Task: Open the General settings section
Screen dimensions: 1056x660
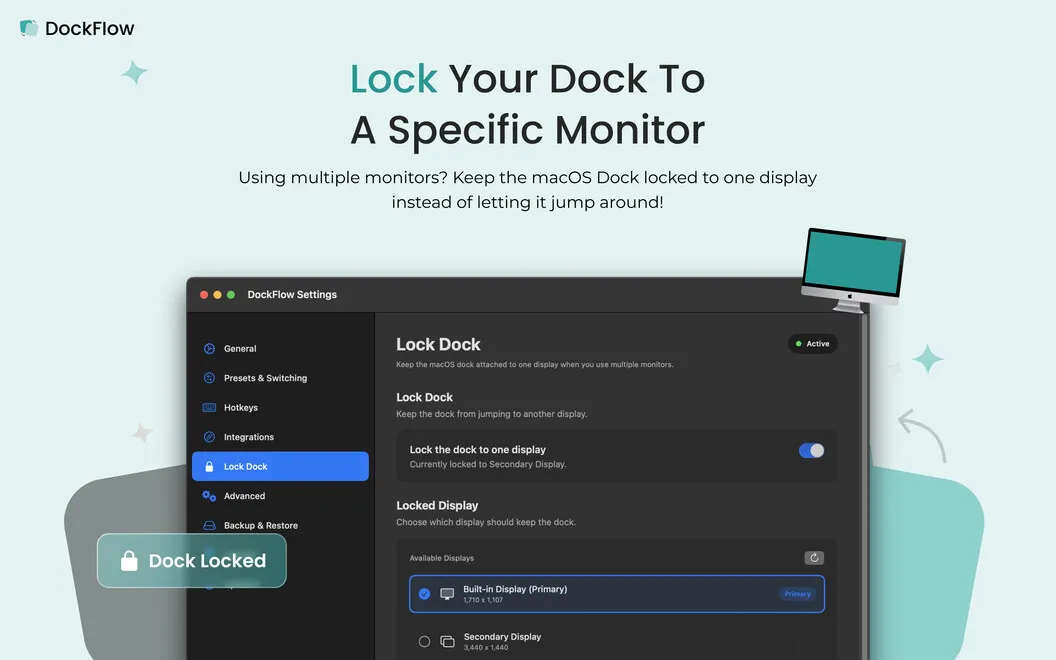Action: point(280,348)
